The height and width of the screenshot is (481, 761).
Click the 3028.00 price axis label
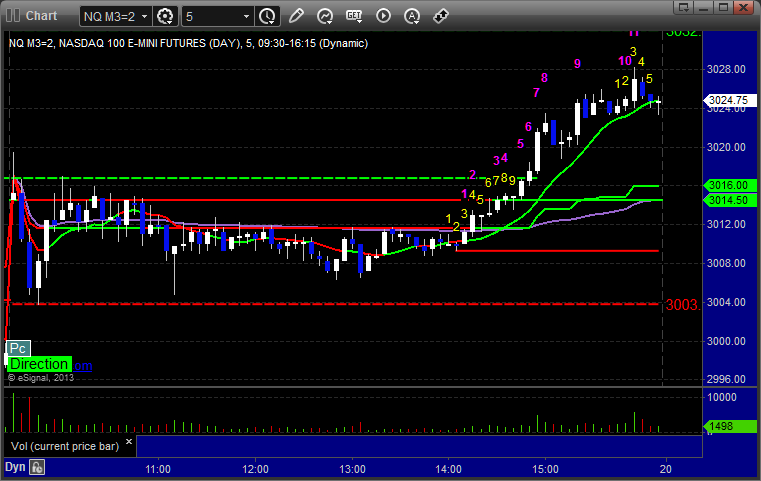[x=726, y=69]
